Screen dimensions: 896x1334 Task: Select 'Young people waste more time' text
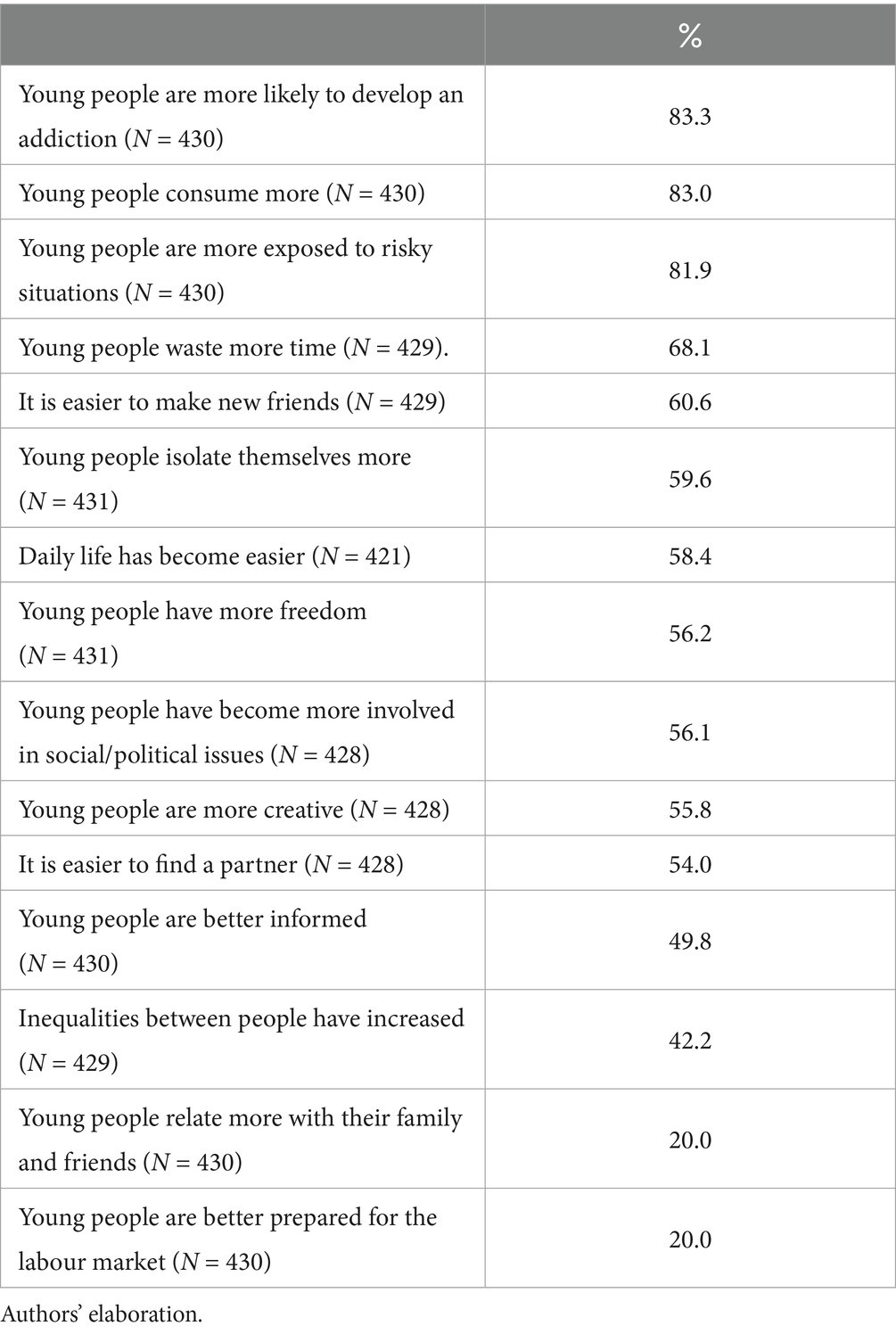(x=233, y=347)
